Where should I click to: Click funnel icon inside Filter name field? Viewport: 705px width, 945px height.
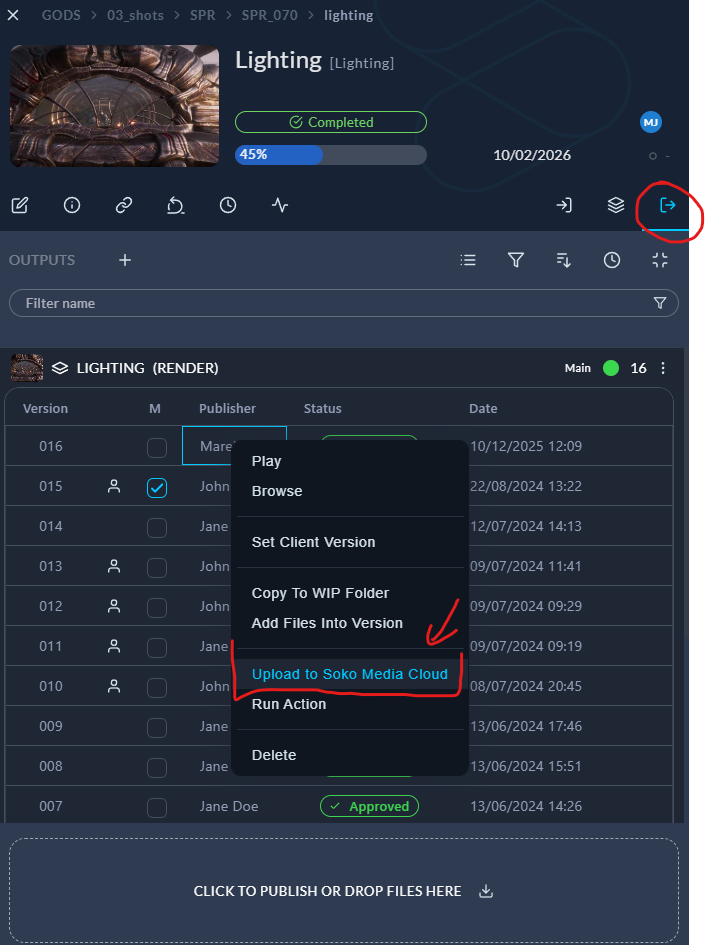point(660,303)
